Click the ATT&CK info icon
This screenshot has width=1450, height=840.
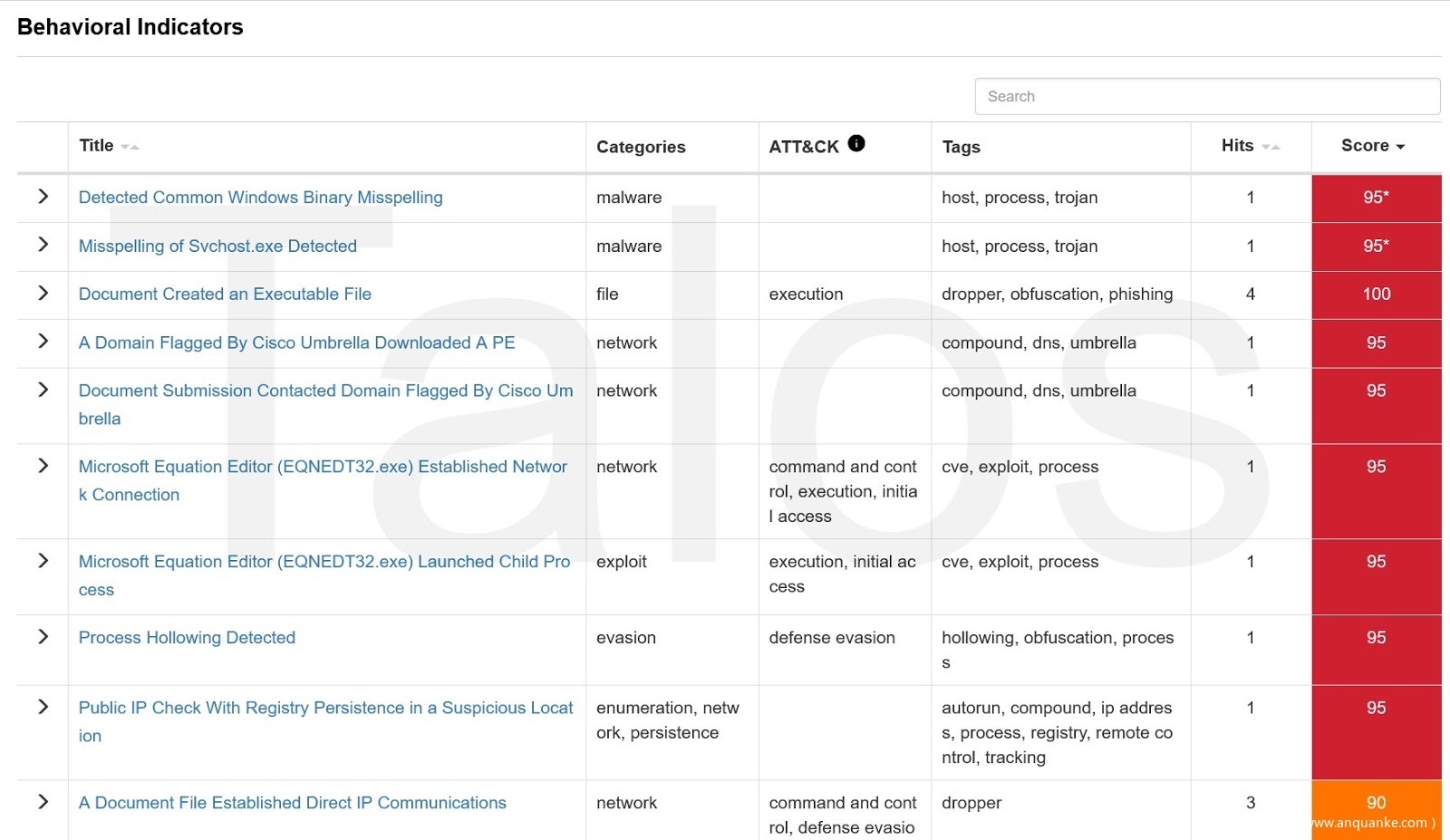(855, 143)
